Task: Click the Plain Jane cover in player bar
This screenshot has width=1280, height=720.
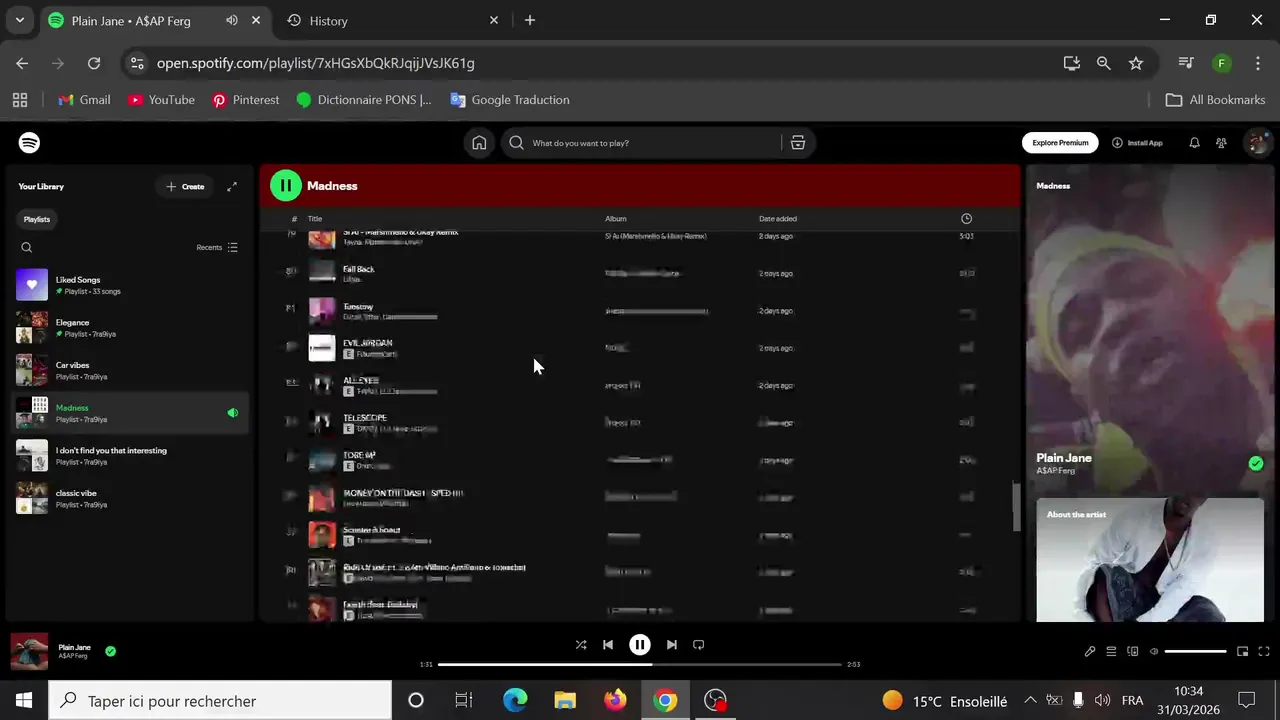Action: click(30, 651)
